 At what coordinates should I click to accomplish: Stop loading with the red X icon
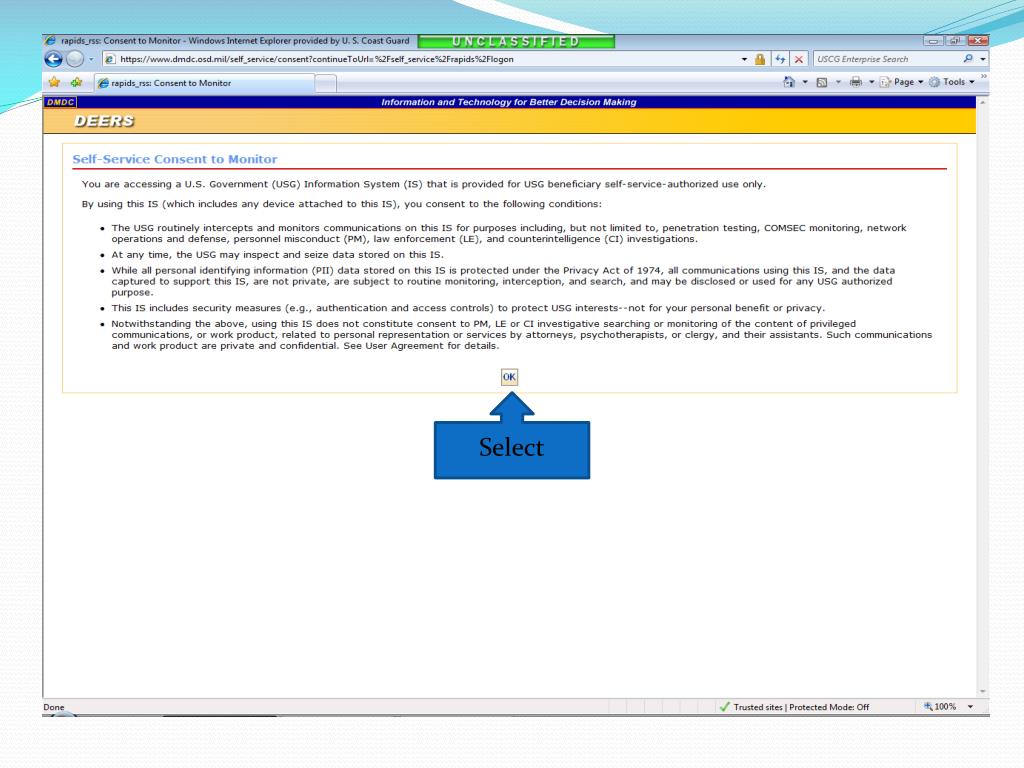coord(799,59)
